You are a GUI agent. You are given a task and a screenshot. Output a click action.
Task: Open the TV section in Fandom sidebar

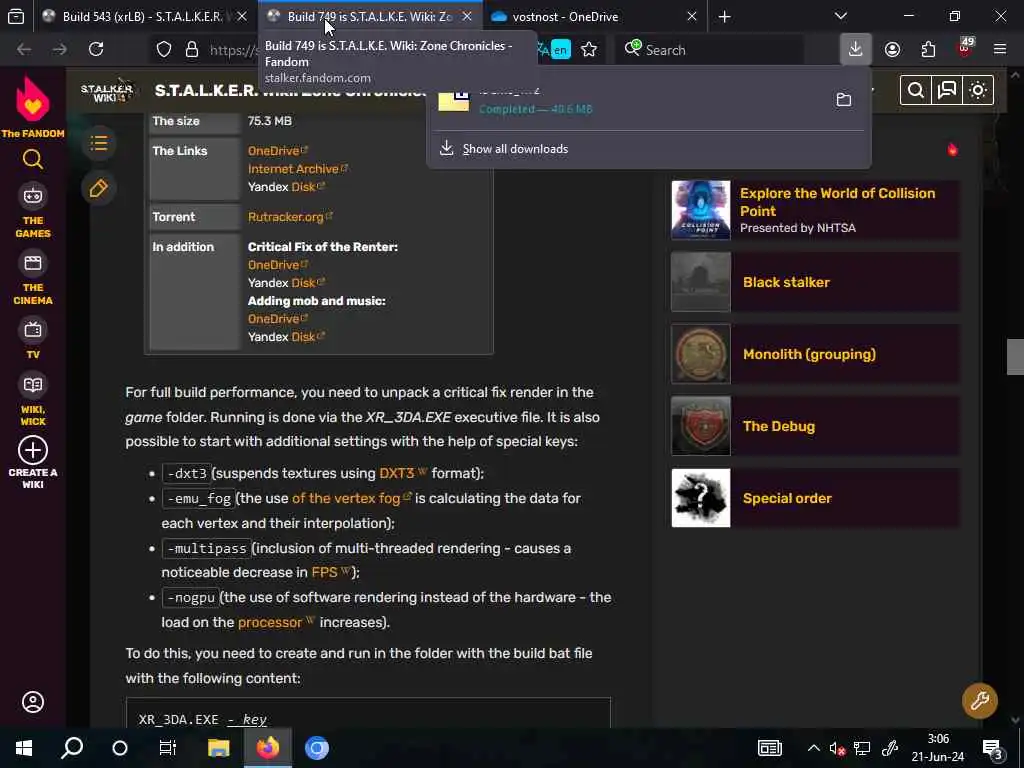pyautogui.click(x=33, y=340)
